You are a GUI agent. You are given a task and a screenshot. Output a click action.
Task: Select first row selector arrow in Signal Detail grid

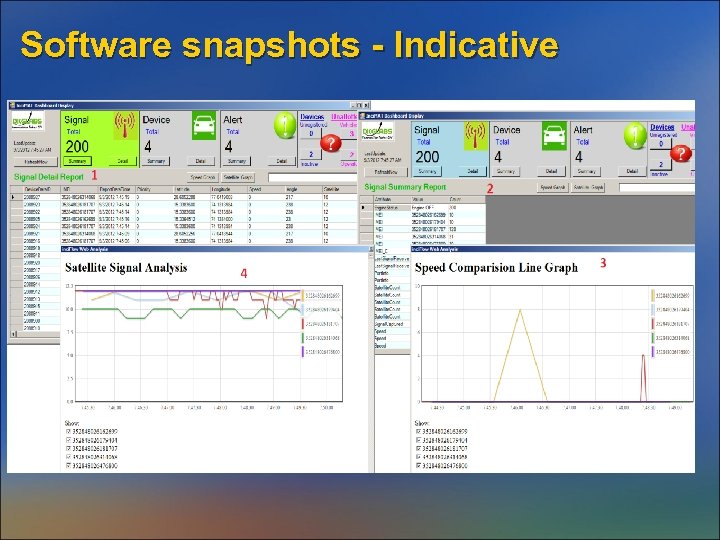point(16,197)
